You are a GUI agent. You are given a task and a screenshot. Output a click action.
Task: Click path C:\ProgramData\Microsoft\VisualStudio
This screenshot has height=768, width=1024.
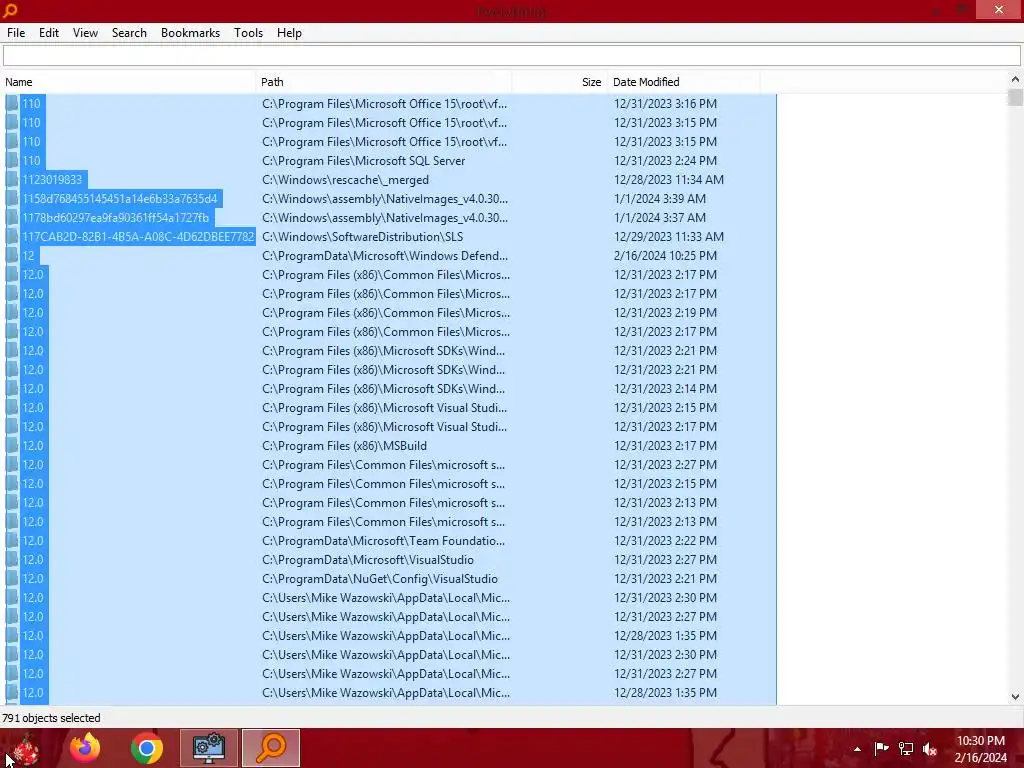368,560
